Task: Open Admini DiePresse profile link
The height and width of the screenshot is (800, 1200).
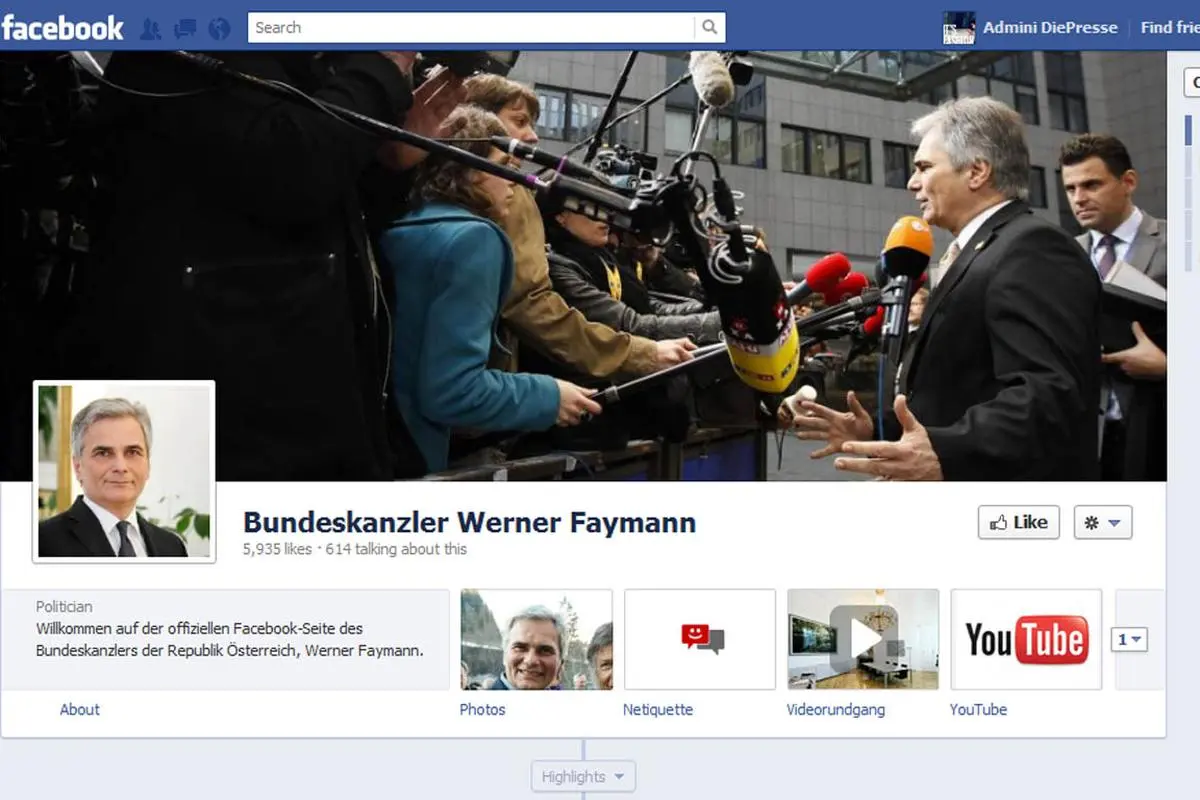Action: click(x=1050, y=27)
